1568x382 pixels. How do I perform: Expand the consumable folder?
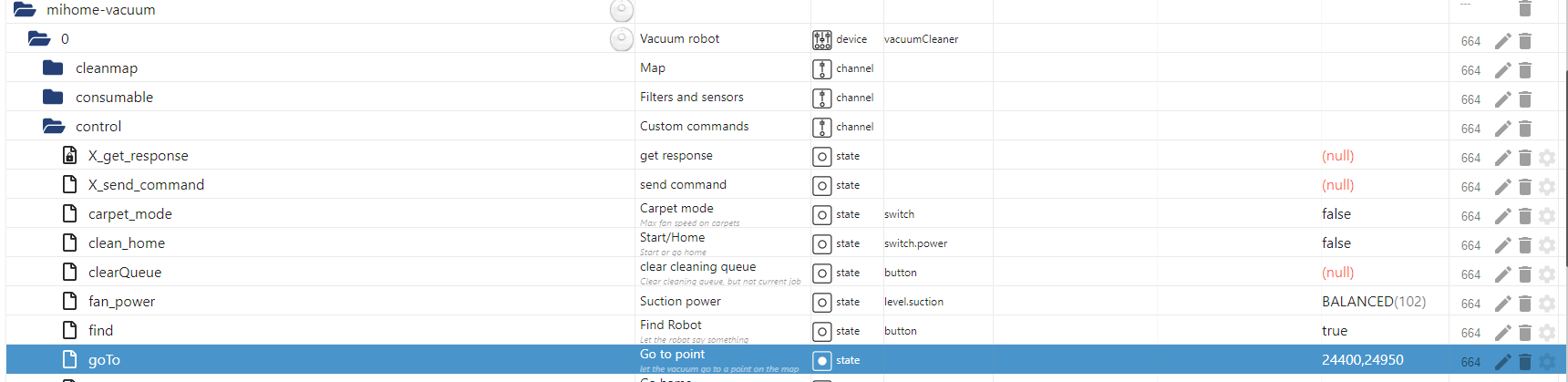coord(53,98)
